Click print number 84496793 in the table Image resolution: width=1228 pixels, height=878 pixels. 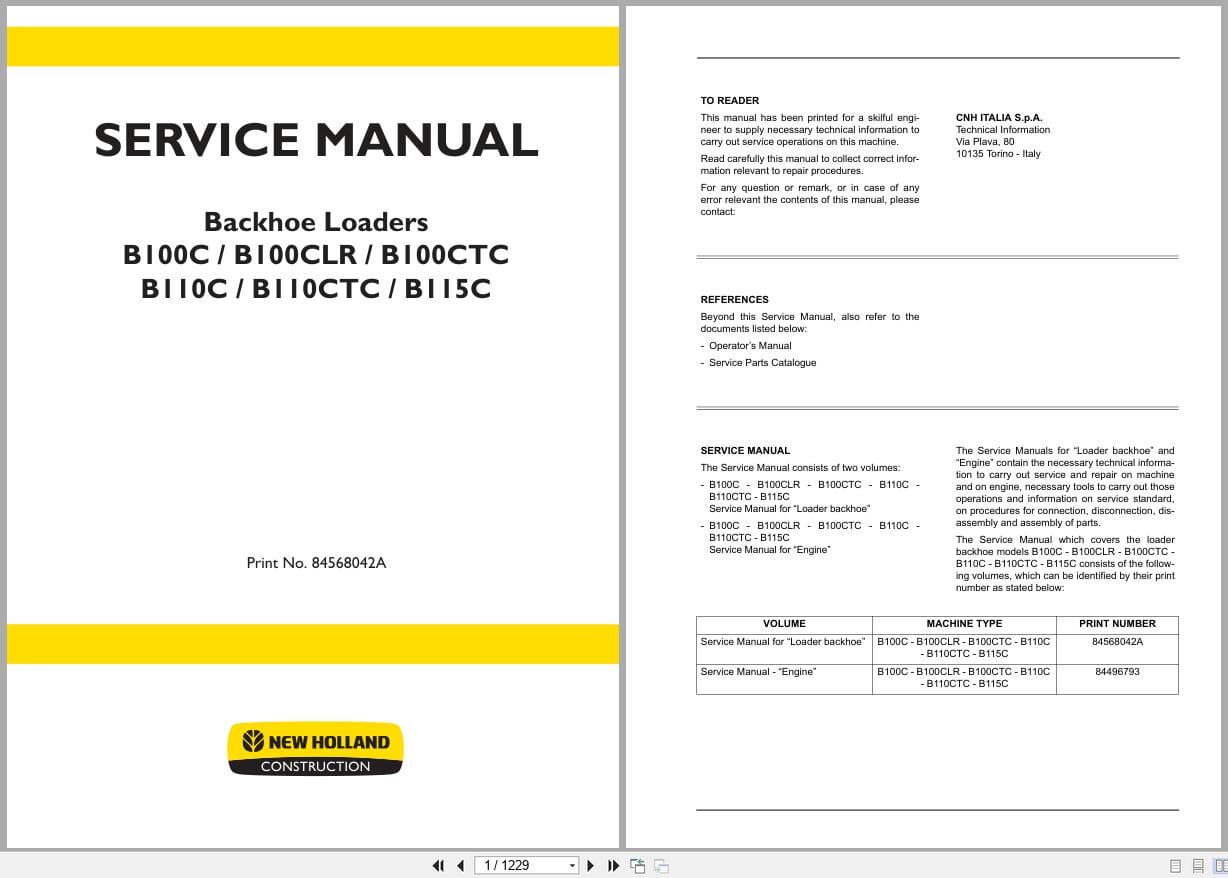click(x=1117, y=671)
